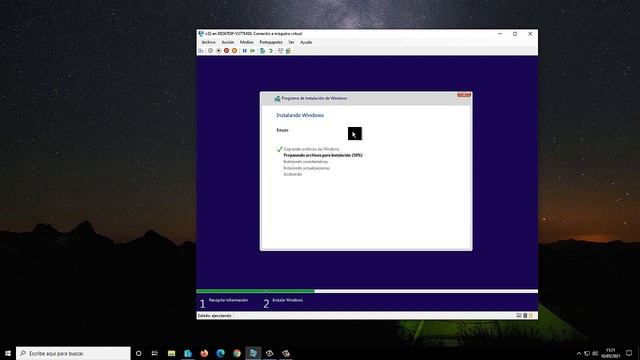Open File Explorer from the taskbar
640x360 pixels.
pos(171,353)
